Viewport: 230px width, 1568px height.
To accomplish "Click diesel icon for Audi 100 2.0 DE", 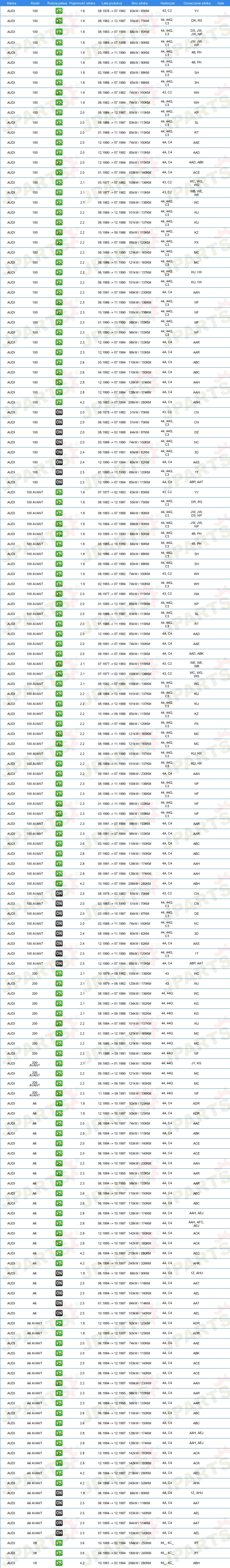I will (x=59, y=432).
